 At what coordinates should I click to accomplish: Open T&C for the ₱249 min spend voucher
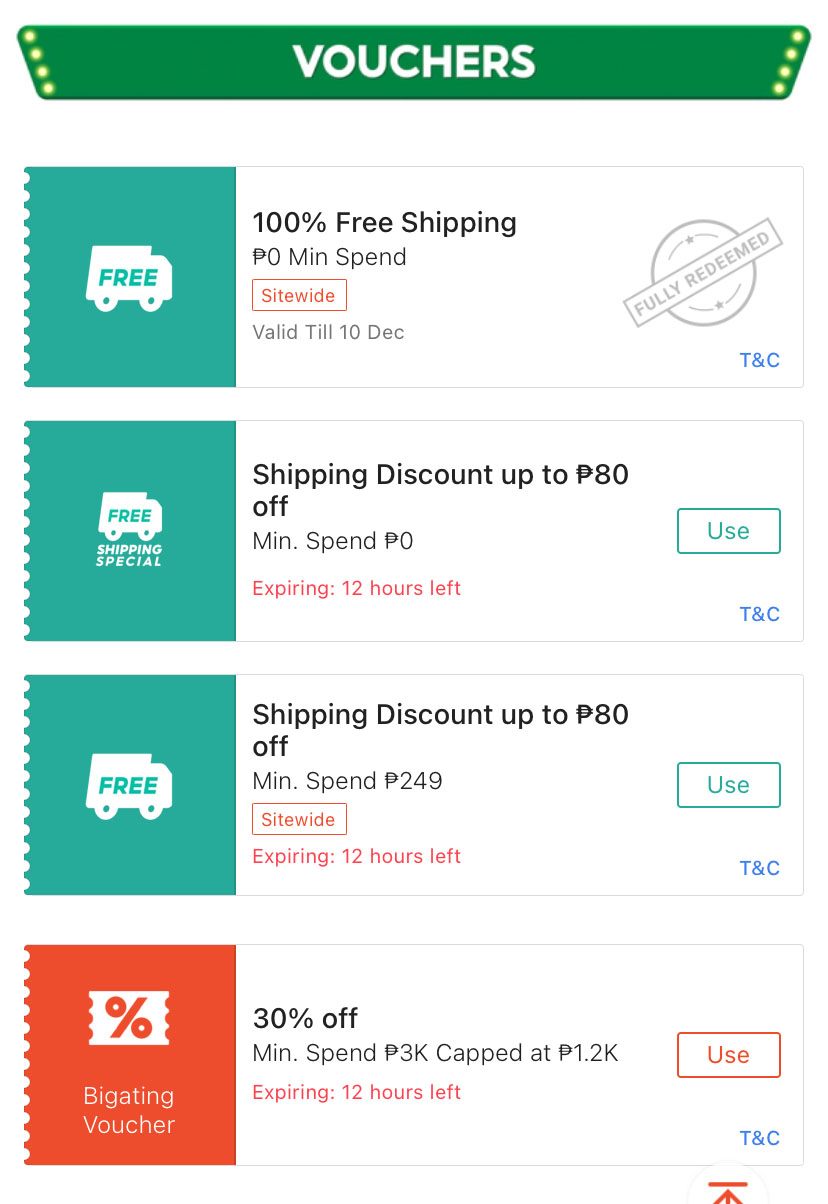tap(760, 868)
